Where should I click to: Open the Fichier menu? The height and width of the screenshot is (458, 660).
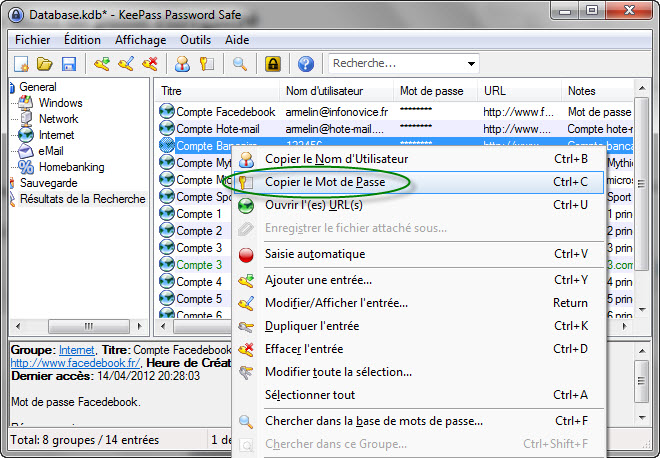[x=32, y=40]
